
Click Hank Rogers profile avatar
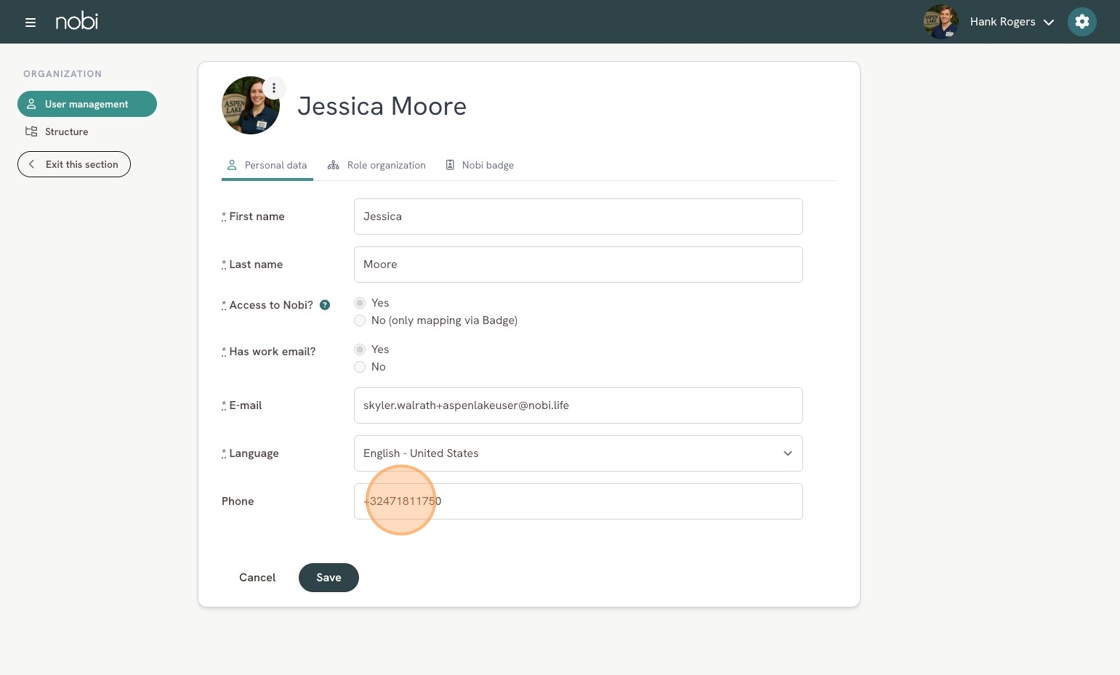tap(941, 21)
